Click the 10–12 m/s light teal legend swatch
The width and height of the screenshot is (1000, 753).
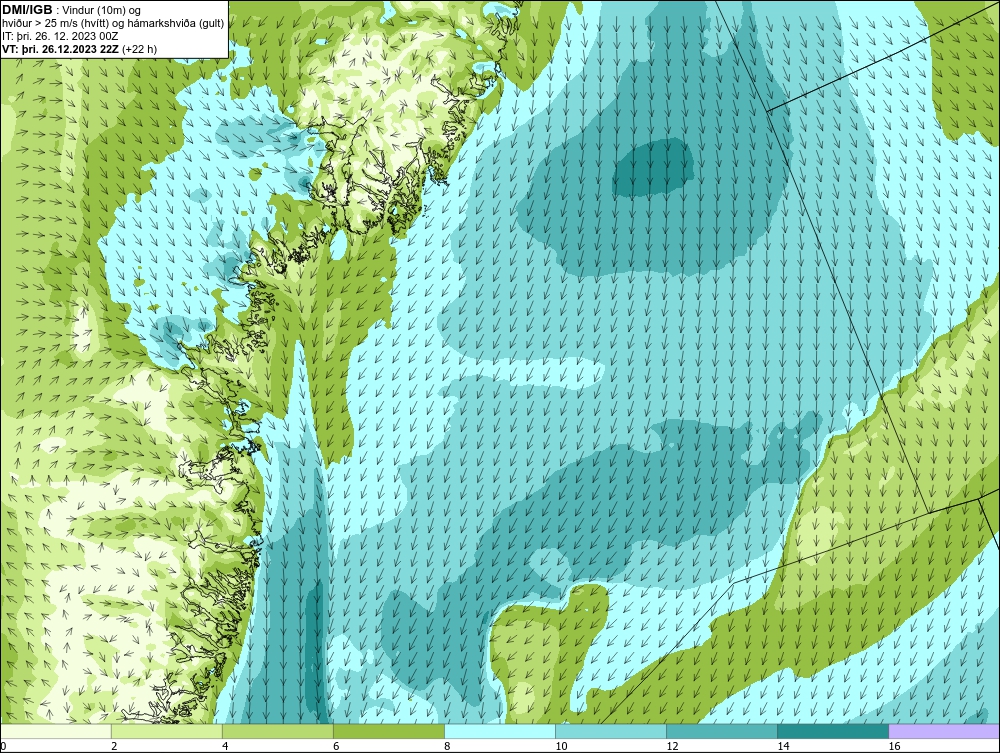tap(611, 731)
